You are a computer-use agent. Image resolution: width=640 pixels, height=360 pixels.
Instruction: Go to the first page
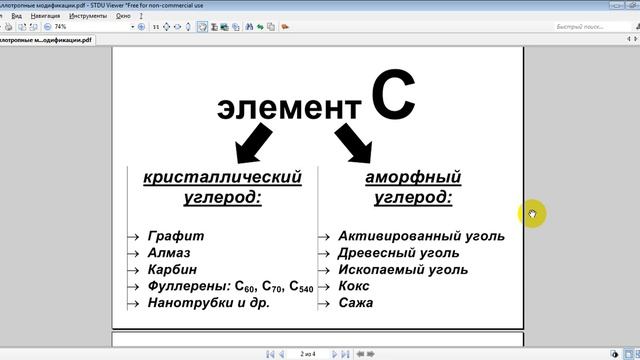click(270, 354)
